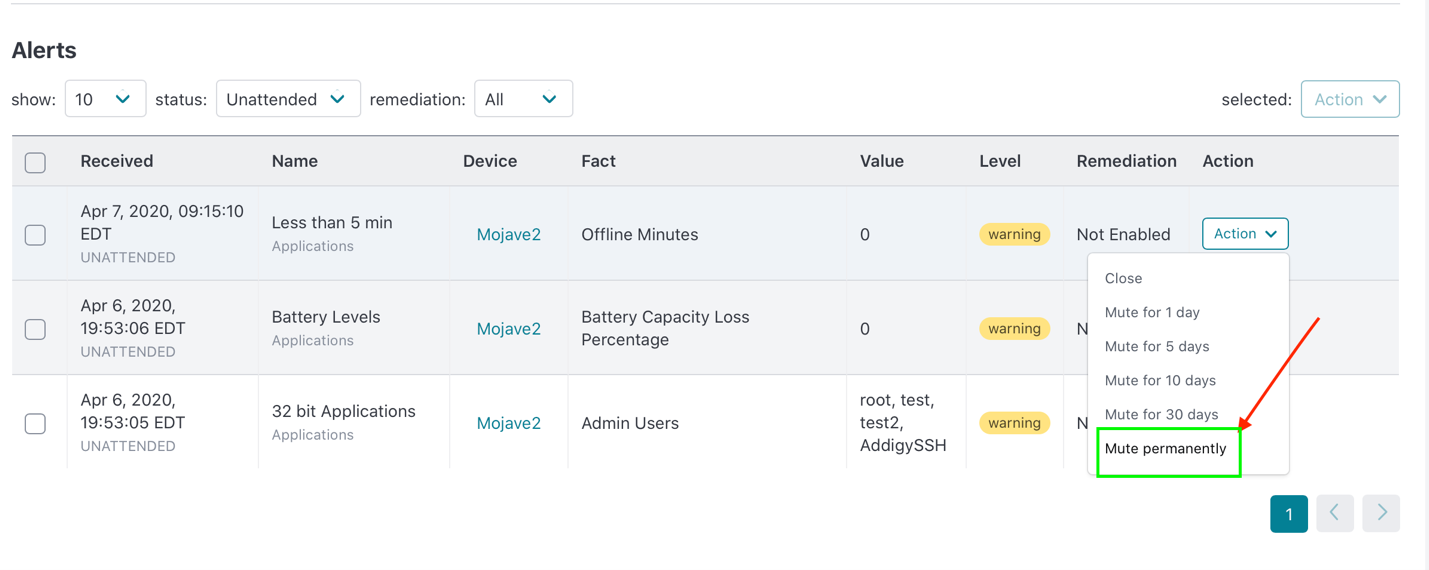Screen dimensions: 1429x570
Task: Open the selected Action dropdown
Action: point(1349,99)
